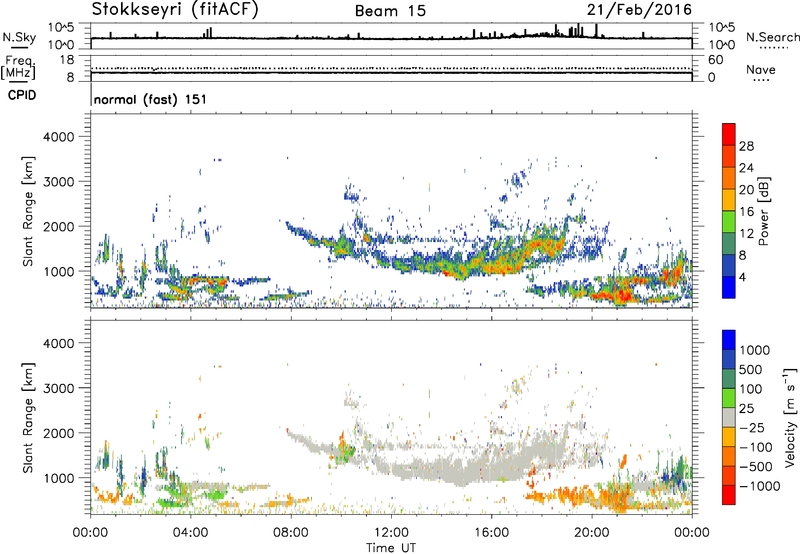The height and width of the screenshot is (554, 800).
Task: Click the 'Nave' label
Action: tap(760, 69)
